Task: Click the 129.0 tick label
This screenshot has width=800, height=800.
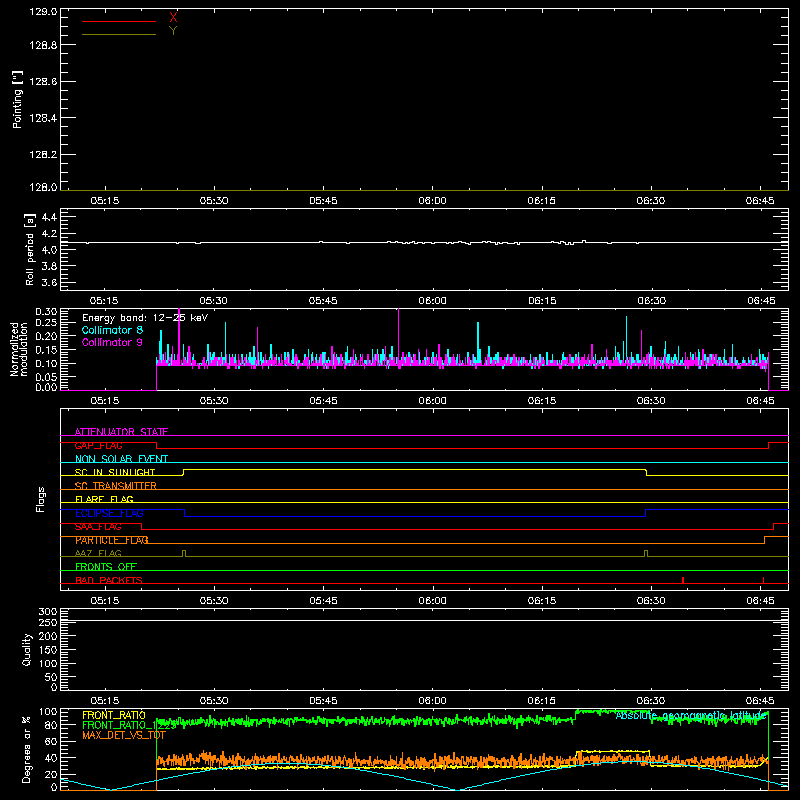Action: (43, 12)
